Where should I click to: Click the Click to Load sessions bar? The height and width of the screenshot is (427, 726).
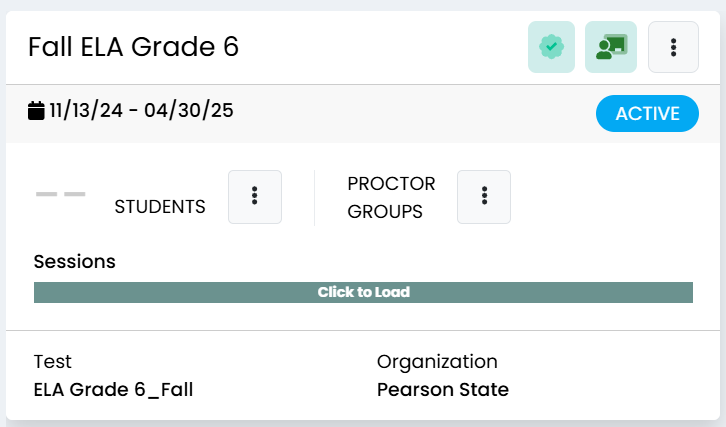pos(363,292)
